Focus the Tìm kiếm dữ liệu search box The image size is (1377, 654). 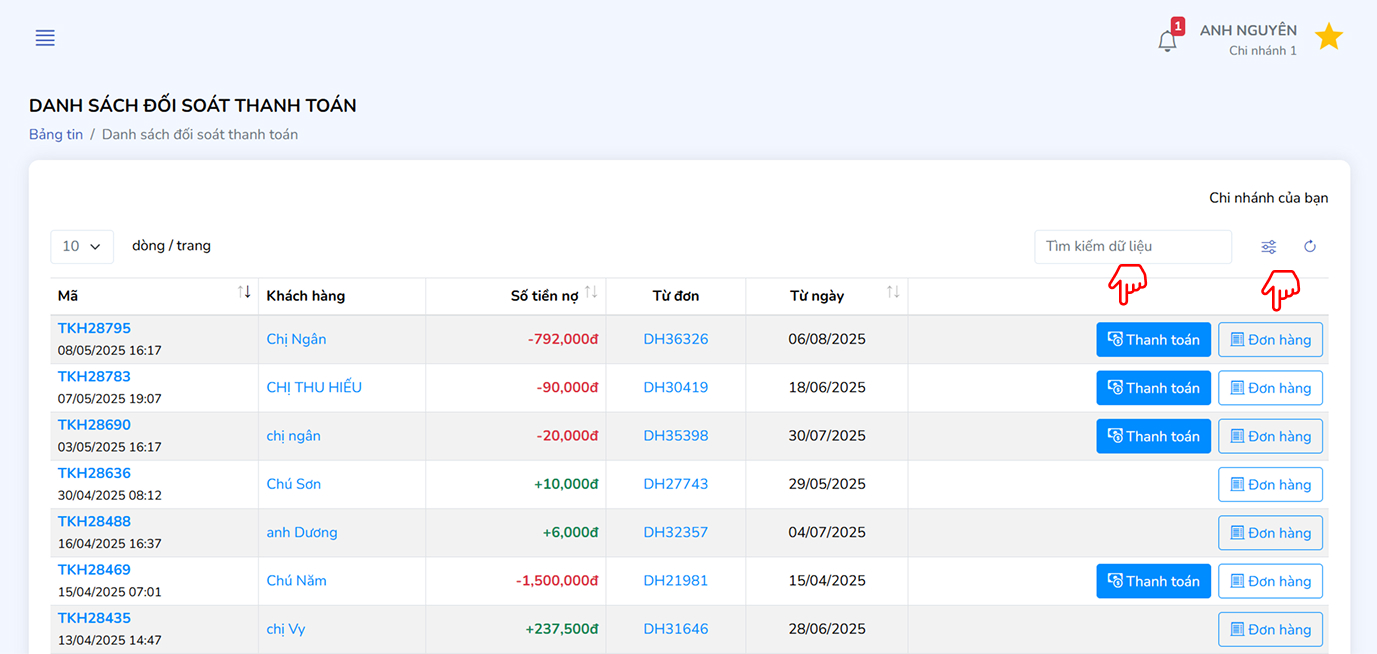tap(1132, 246)
